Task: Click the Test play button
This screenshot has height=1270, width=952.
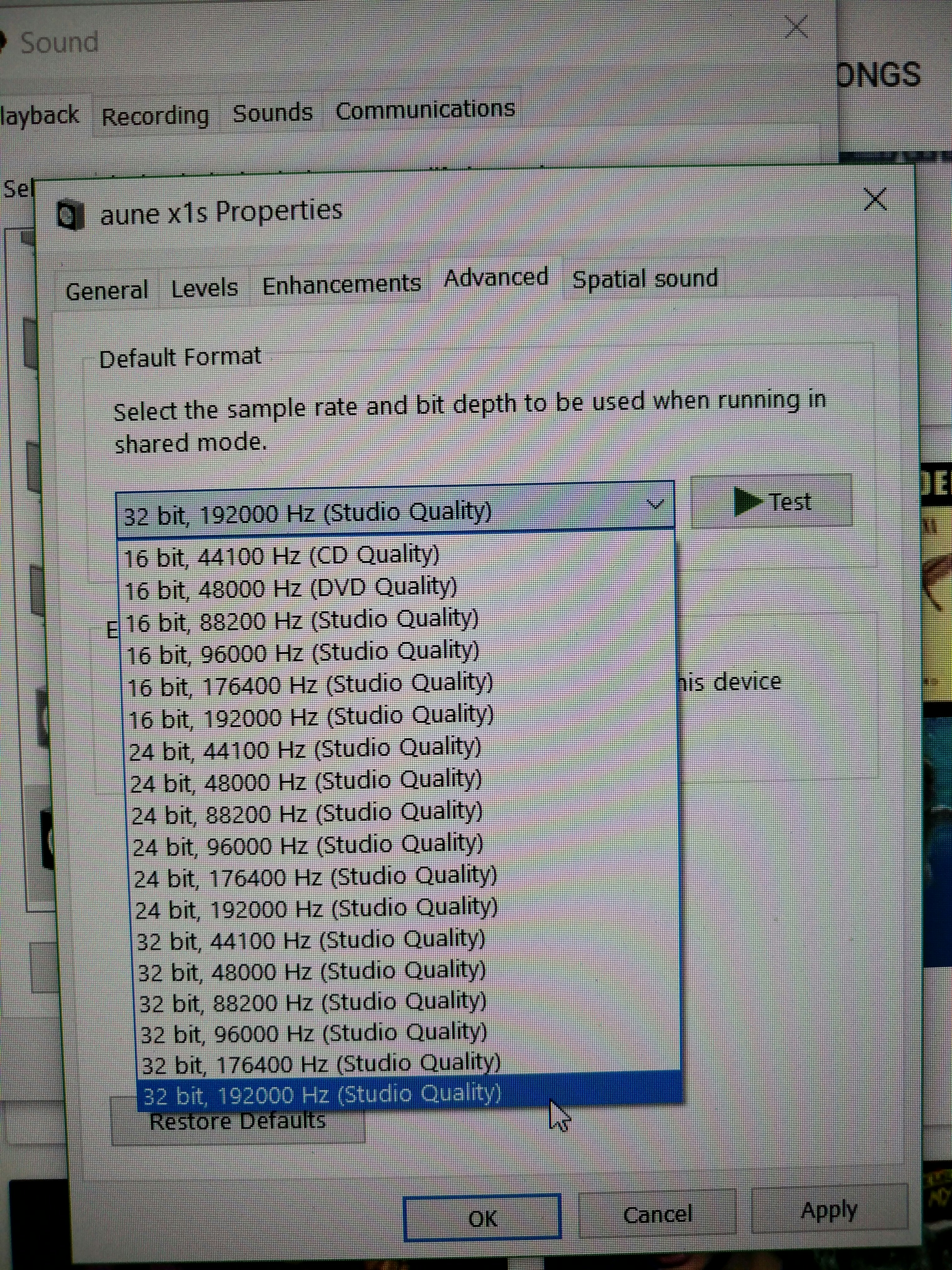Action: (x=772, y=502)
